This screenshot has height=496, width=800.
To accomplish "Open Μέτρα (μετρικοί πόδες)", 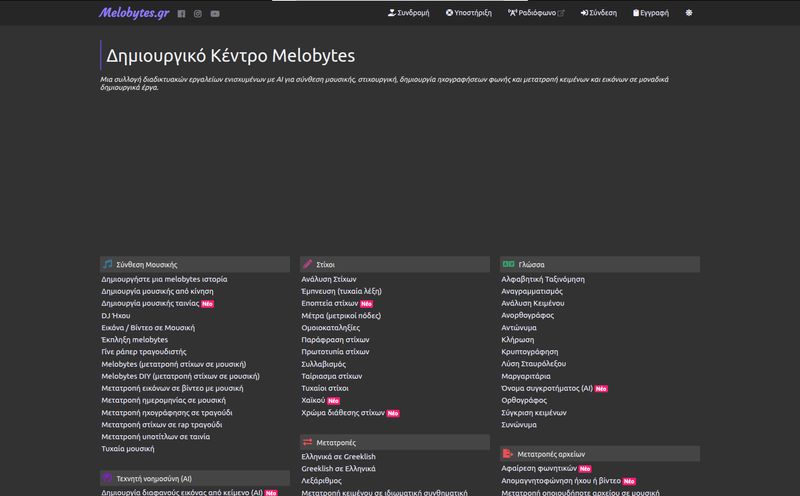I will coord(341,315).
